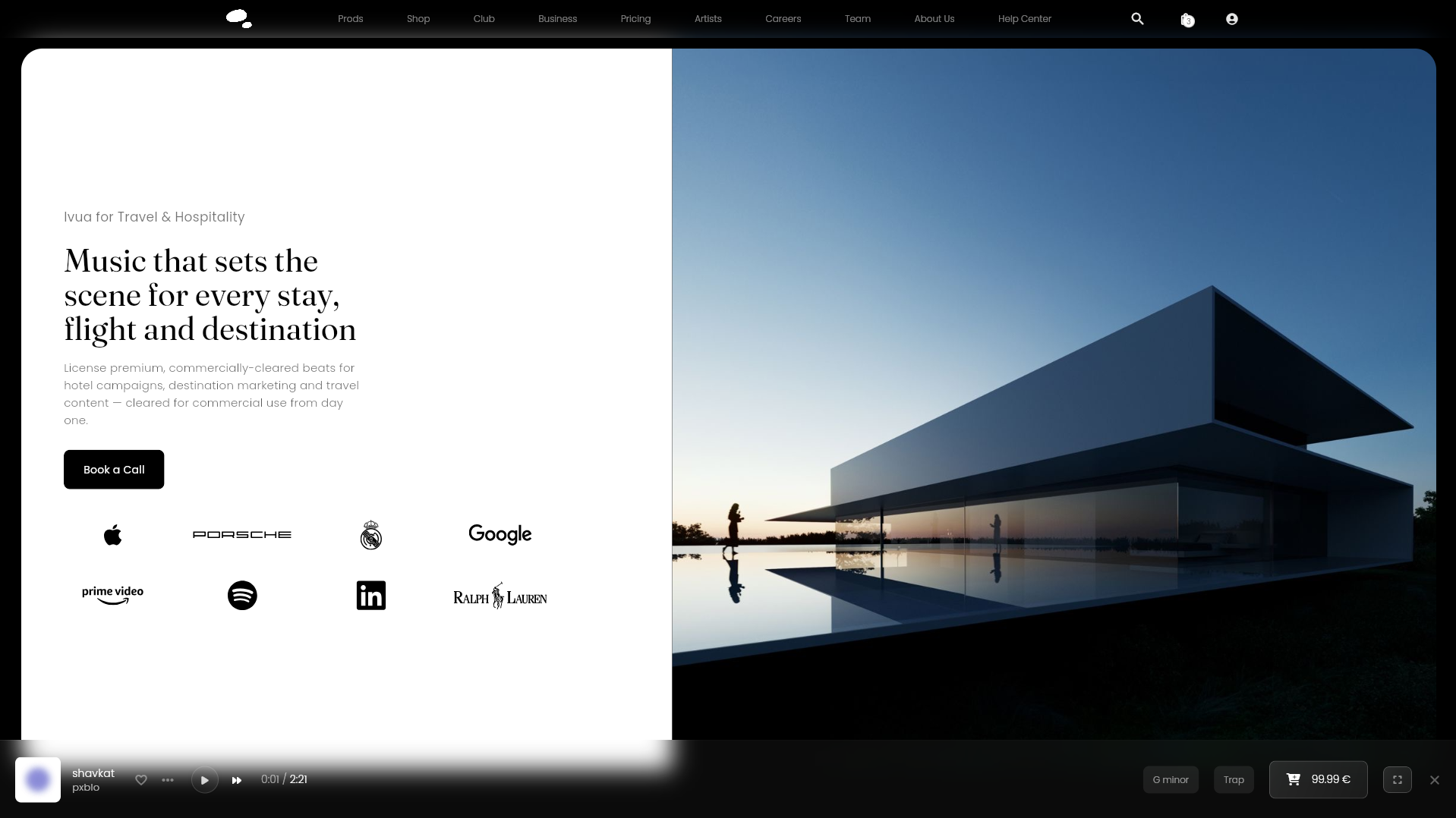1456x818 pixels.
Task: Open the three-dots track options
Action: tap(168, 780)
